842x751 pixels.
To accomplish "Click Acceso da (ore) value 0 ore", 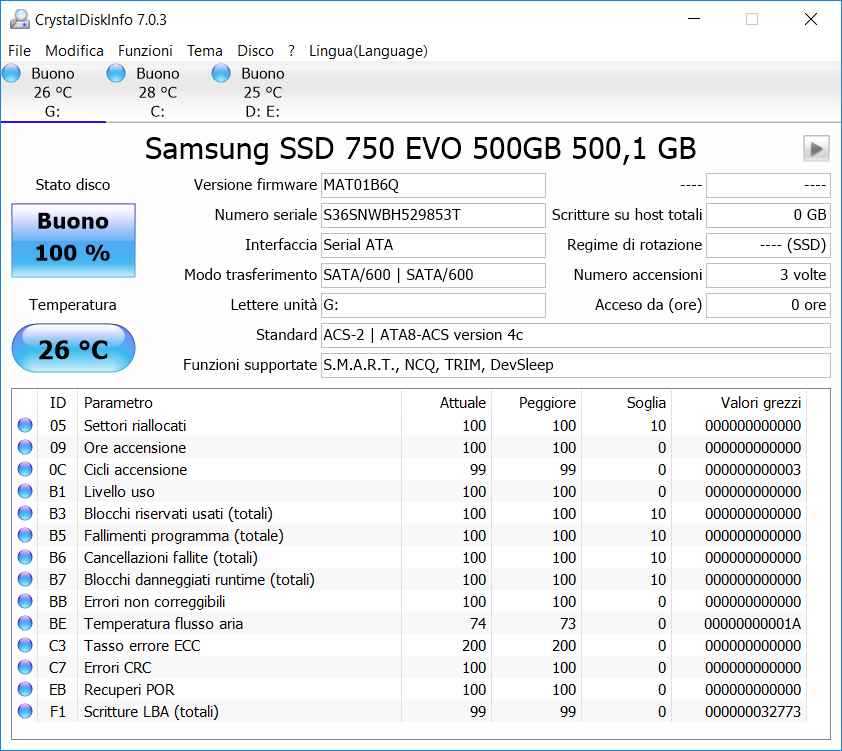I will tap(768, 305).
